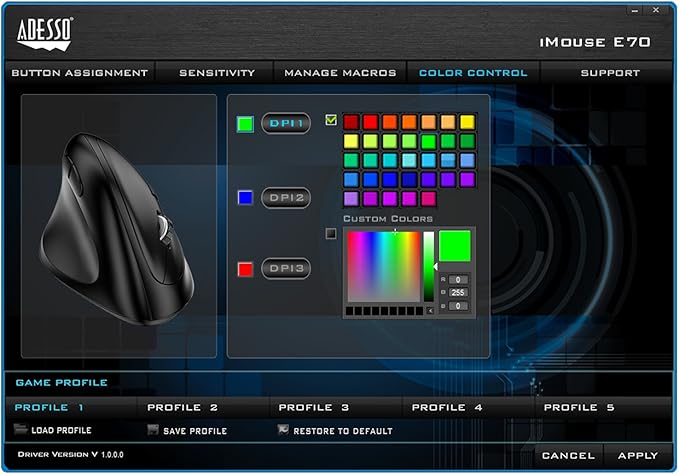The width and height of the screenshot is (679, 474).
Task: Open the Manage Macros tab
Action: [x=340, y=73]
